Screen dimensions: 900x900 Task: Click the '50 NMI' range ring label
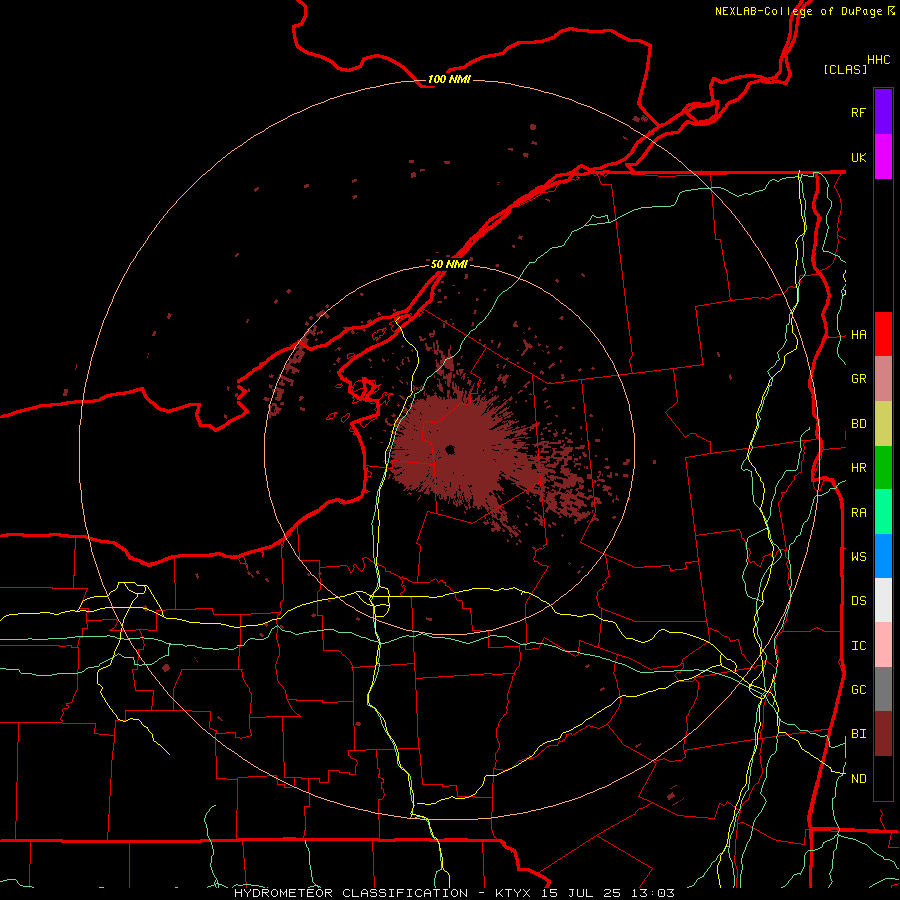click(449, 264)
